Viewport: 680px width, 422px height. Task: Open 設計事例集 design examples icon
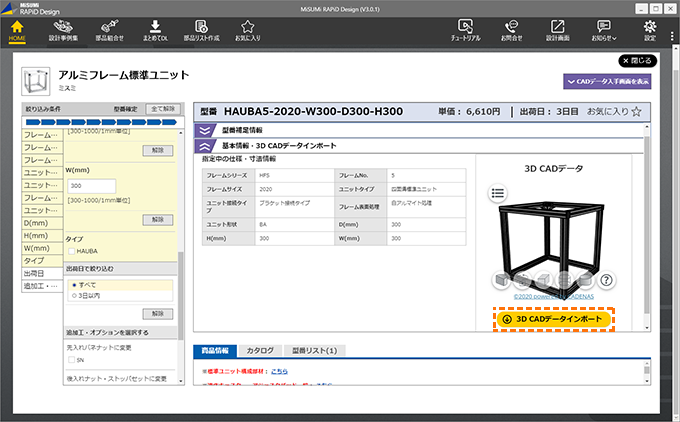tap(64, 30)
